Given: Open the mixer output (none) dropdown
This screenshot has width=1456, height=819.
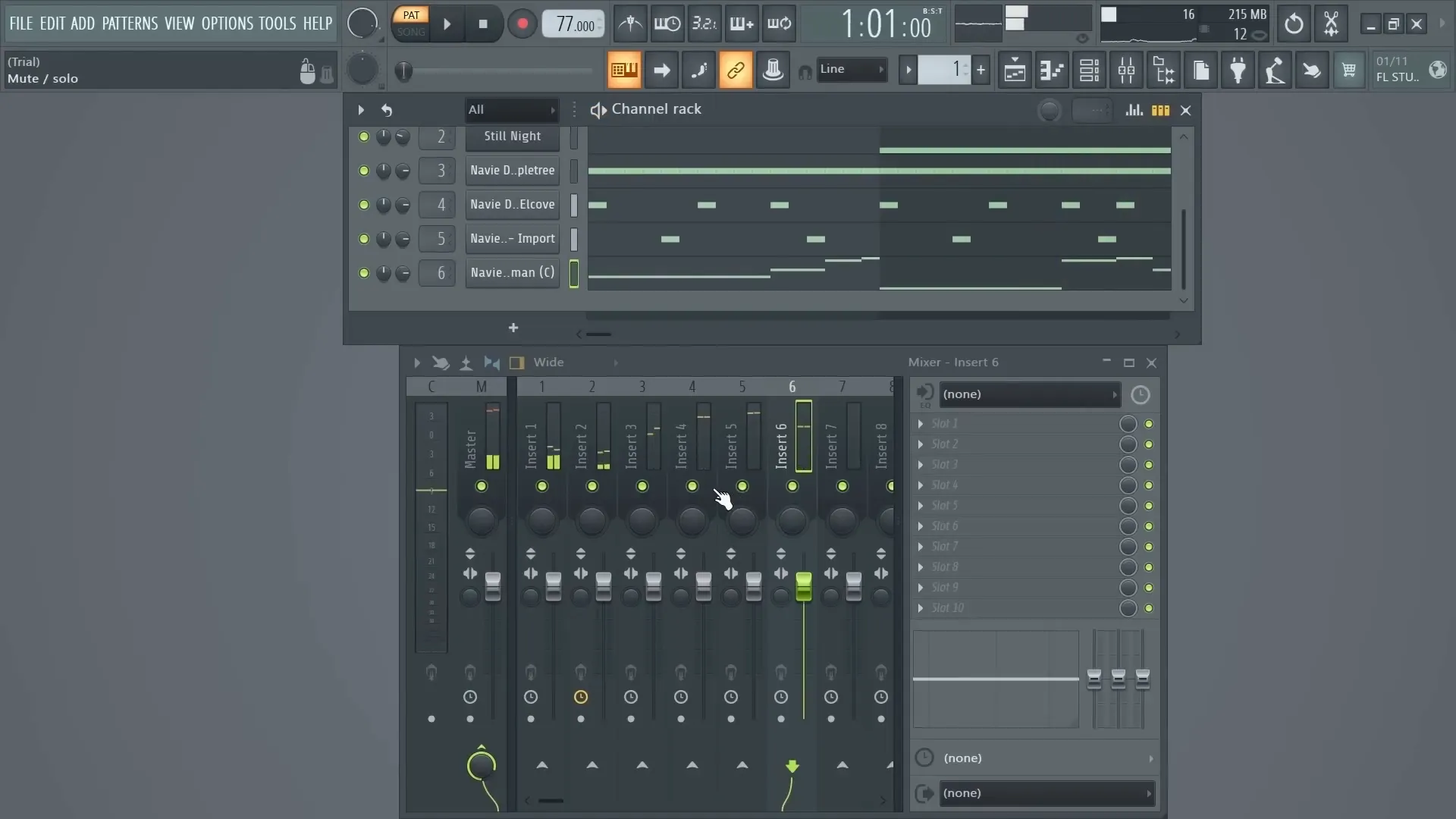Looking at the screenshot, I should (1046, 793).
